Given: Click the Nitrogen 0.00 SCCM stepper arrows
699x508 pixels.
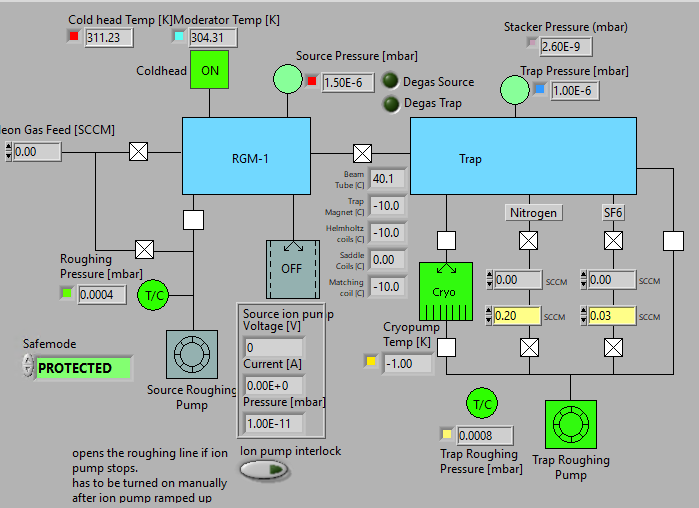Looking at the screenshot, I should point(489,280).
